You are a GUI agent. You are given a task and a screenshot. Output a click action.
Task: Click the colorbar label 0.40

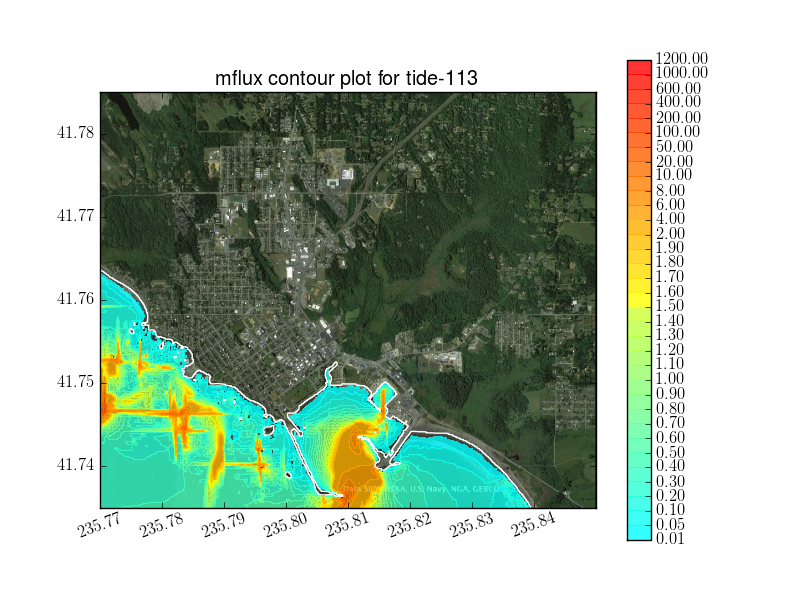[x=670, y=466]
